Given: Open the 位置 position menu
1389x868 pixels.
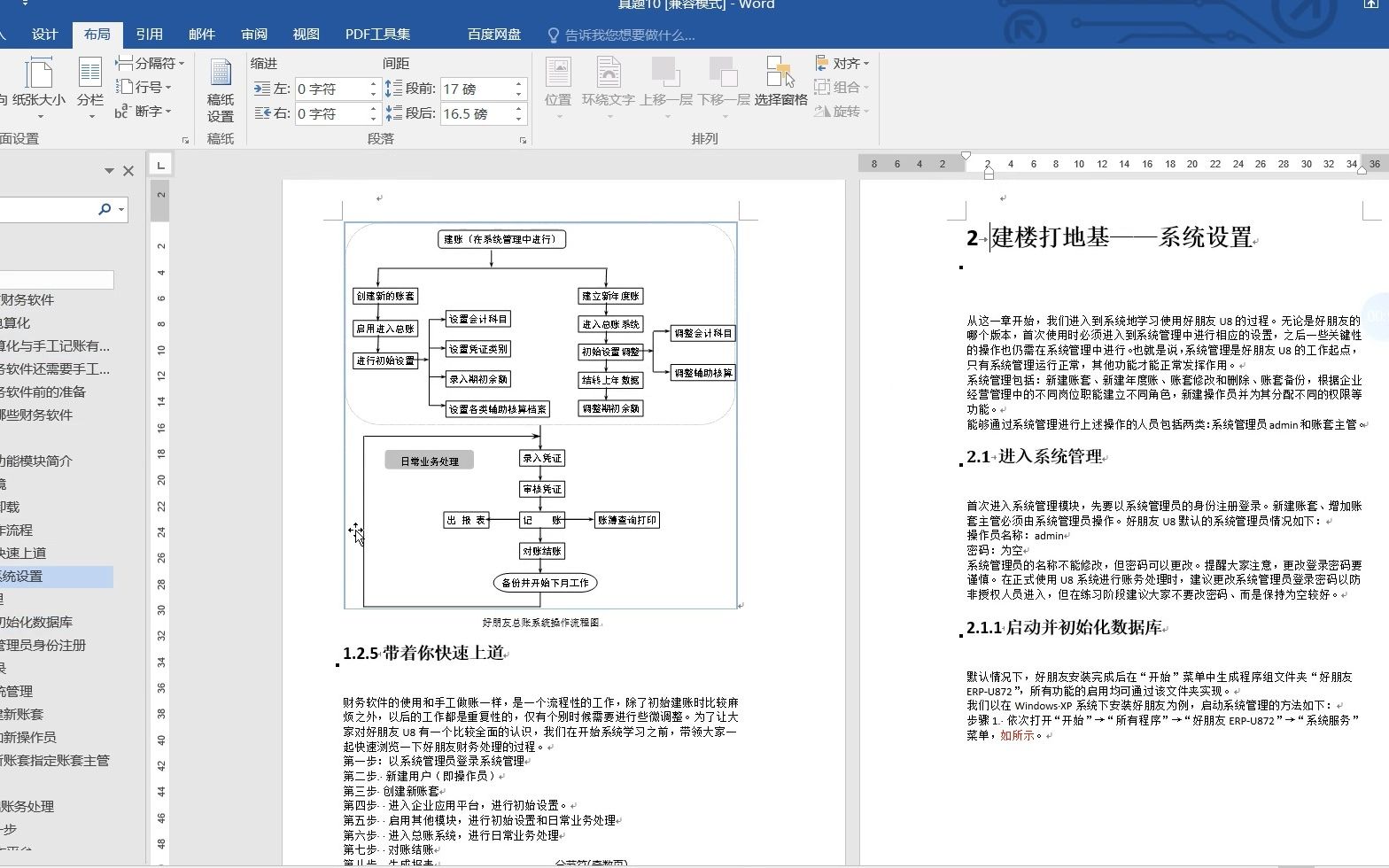Looking at the screenshot, I should [x=558, y=89].
